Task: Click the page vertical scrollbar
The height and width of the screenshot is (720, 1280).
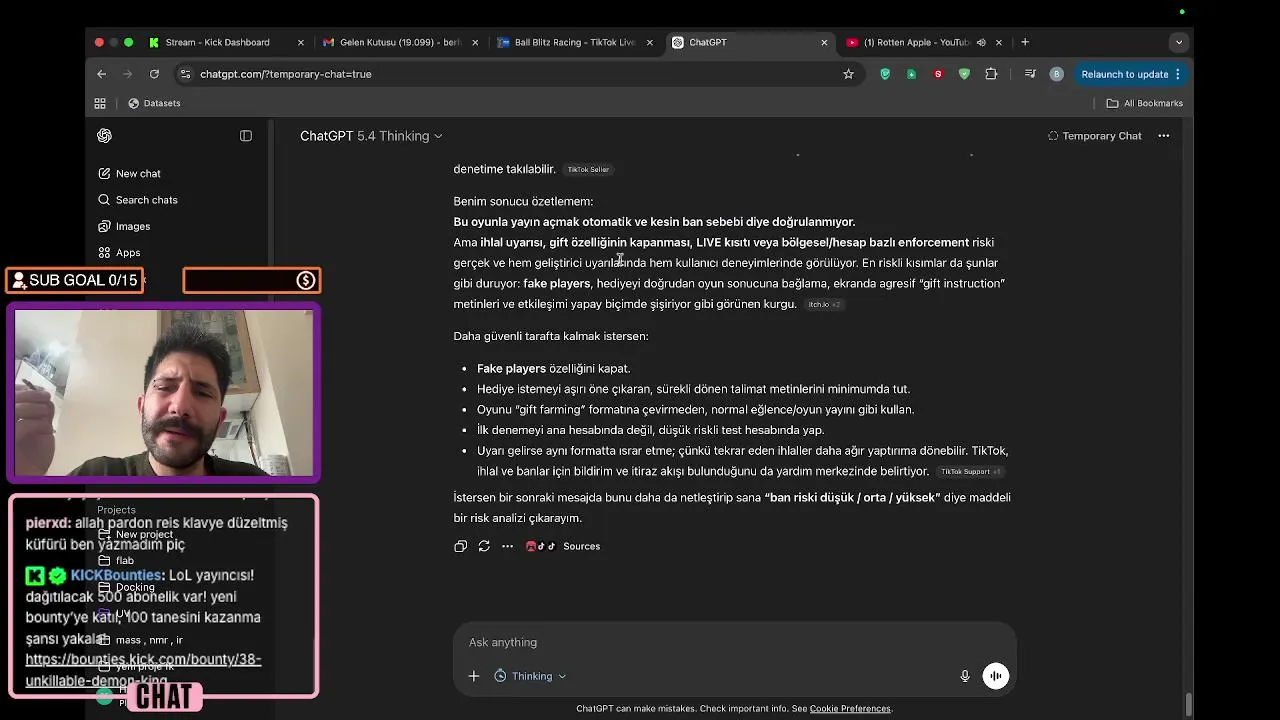Action: pyautogui.click(x=1188, y=704)
